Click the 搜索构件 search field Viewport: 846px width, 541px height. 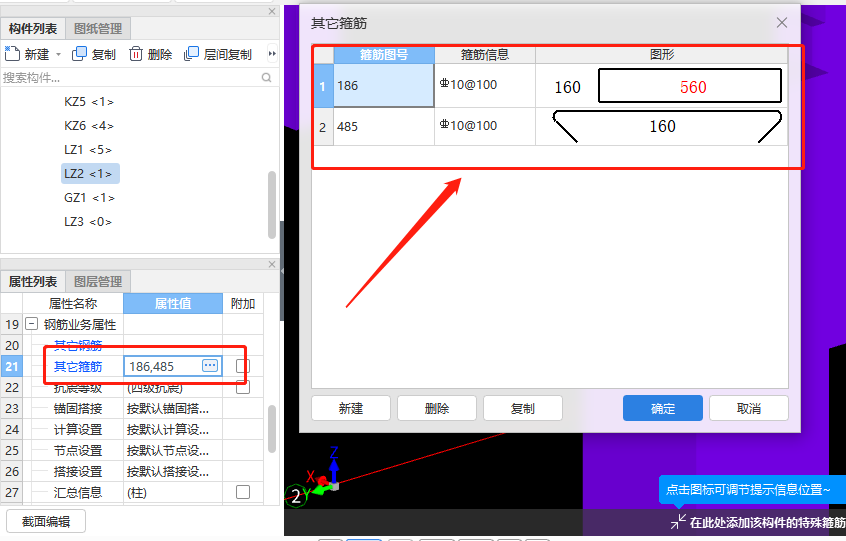pyautogui.click(x=129, y=78)
